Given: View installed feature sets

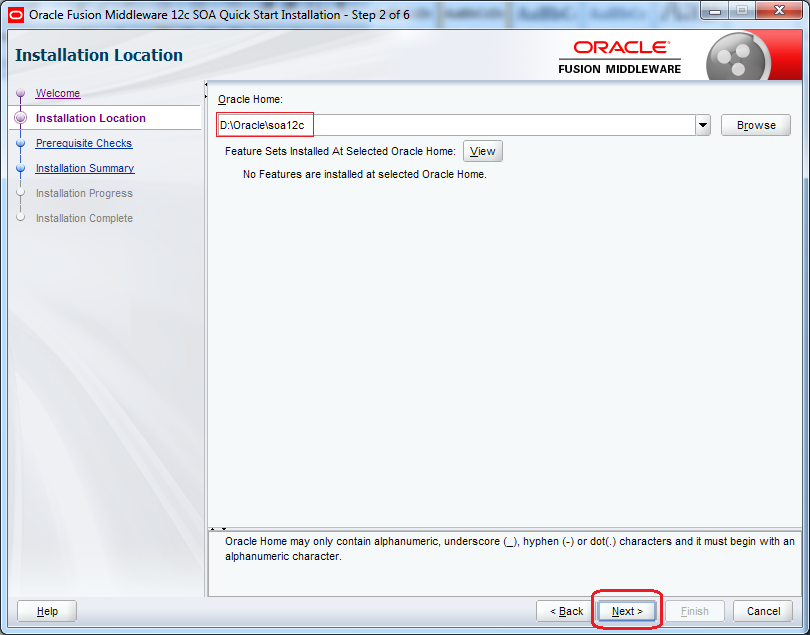Looking at the screenshot, I should tap(482, 151).
